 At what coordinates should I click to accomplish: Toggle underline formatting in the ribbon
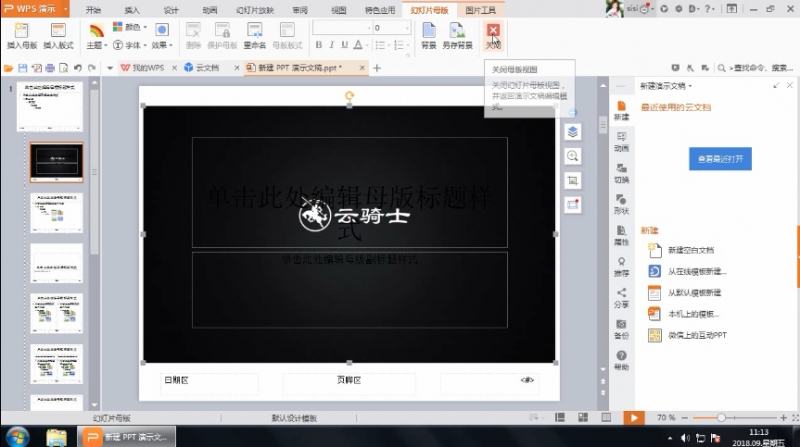click(345, 45)
